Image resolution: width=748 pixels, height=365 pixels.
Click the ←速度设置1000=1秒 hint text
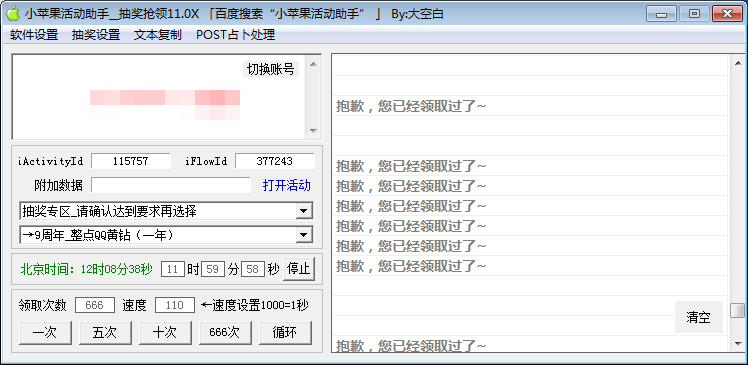[x=255, y=305]
